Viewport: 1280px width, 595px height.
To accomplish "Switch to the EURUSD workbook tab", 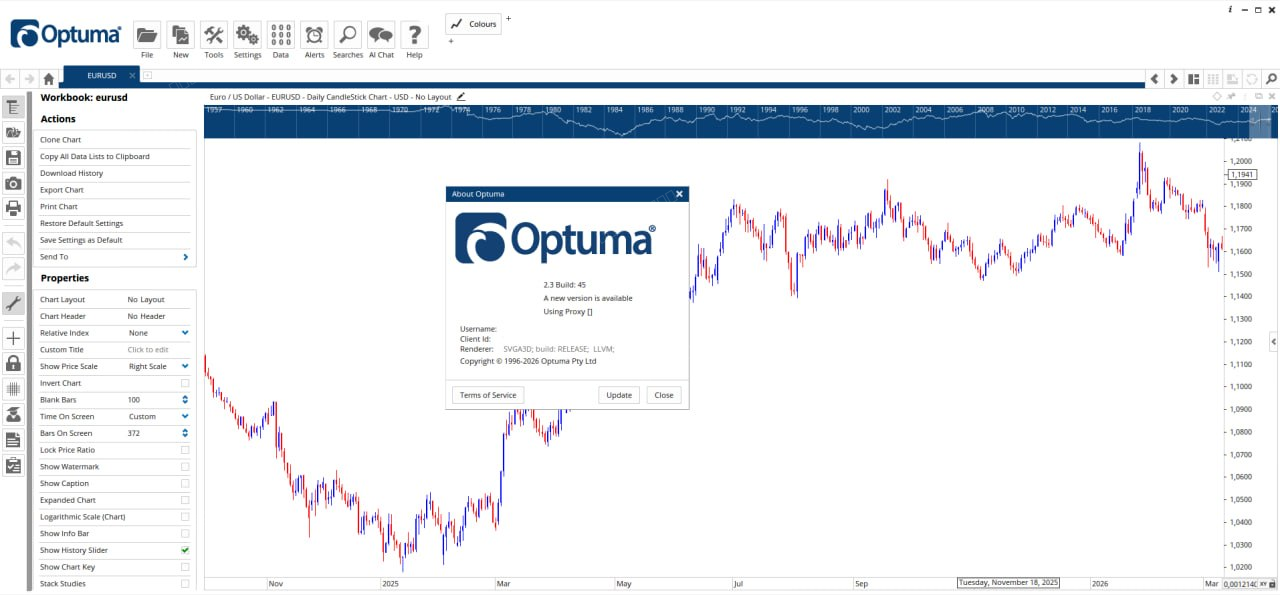I will 100,76.
